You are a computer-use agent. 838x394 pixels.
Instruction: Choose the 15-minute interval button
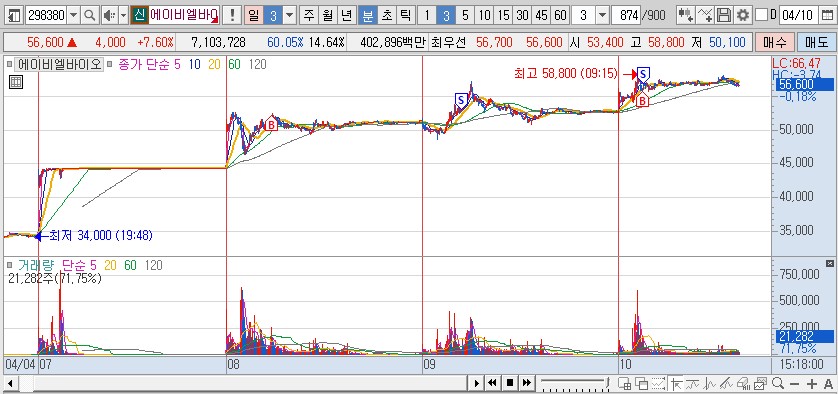[x=503, y=15]
